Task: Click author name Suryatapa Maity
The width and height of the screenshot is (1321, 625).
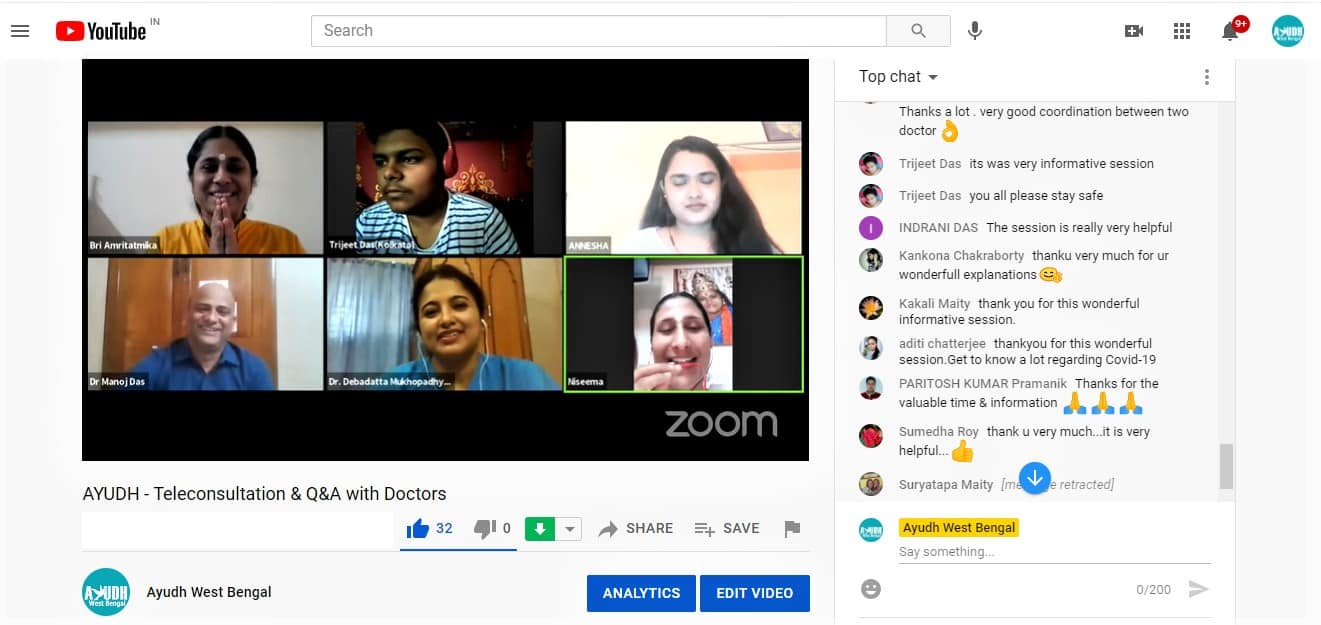Action: pyautogui.click(x=946, y=485)
